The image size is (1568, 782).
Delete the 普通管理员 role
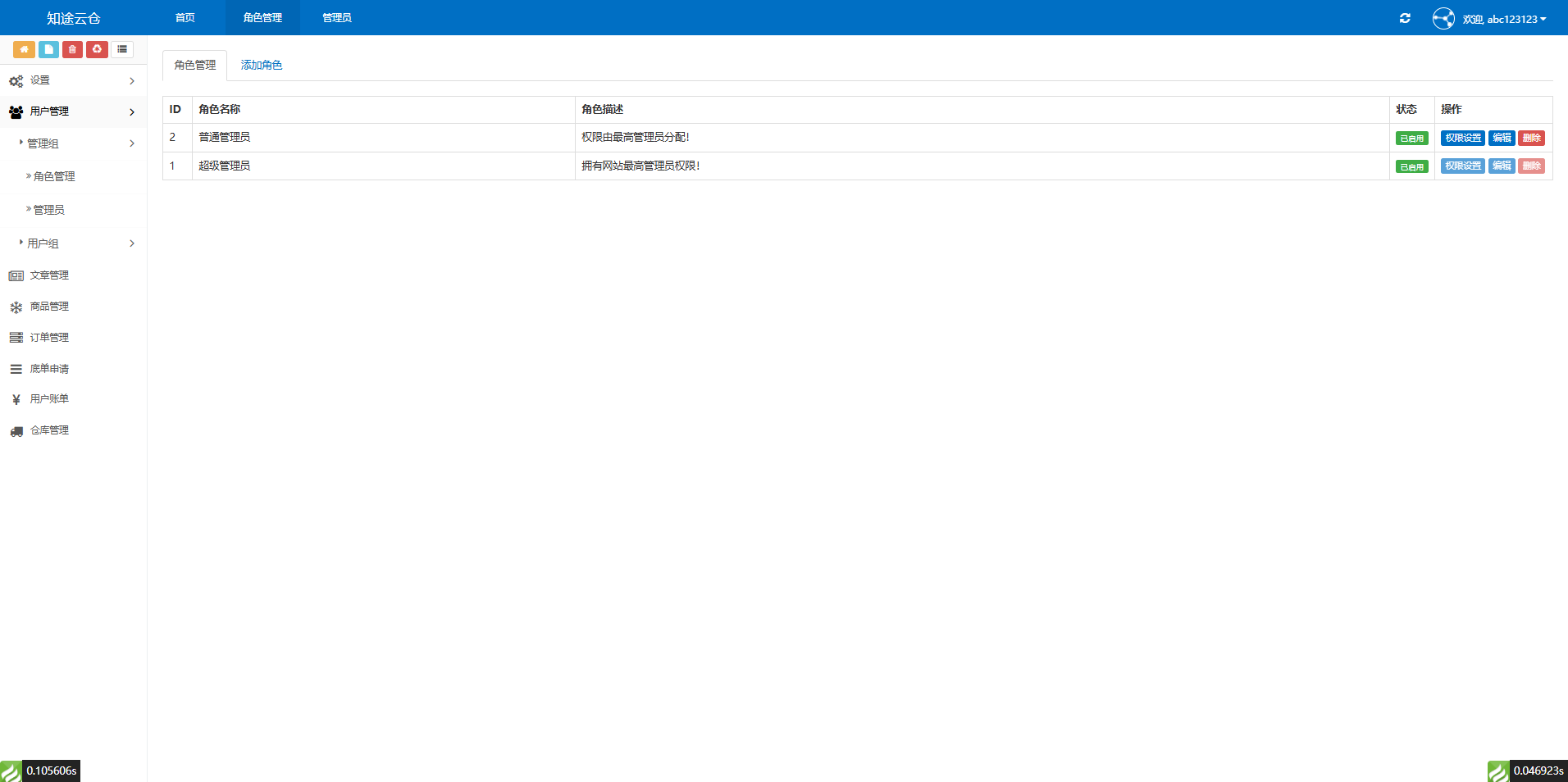[1531, 138]
